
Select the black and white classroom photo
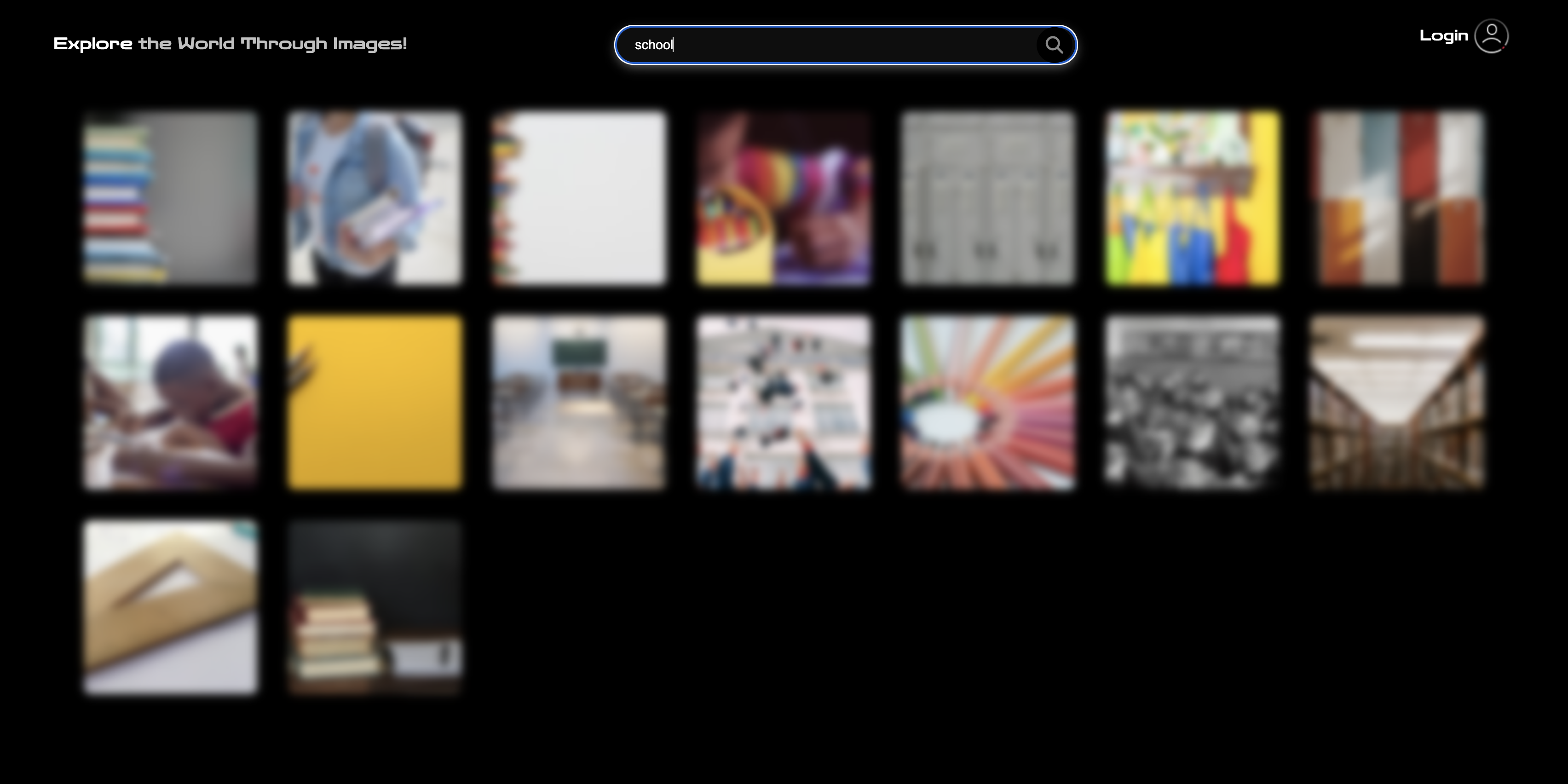point(1193,402)
